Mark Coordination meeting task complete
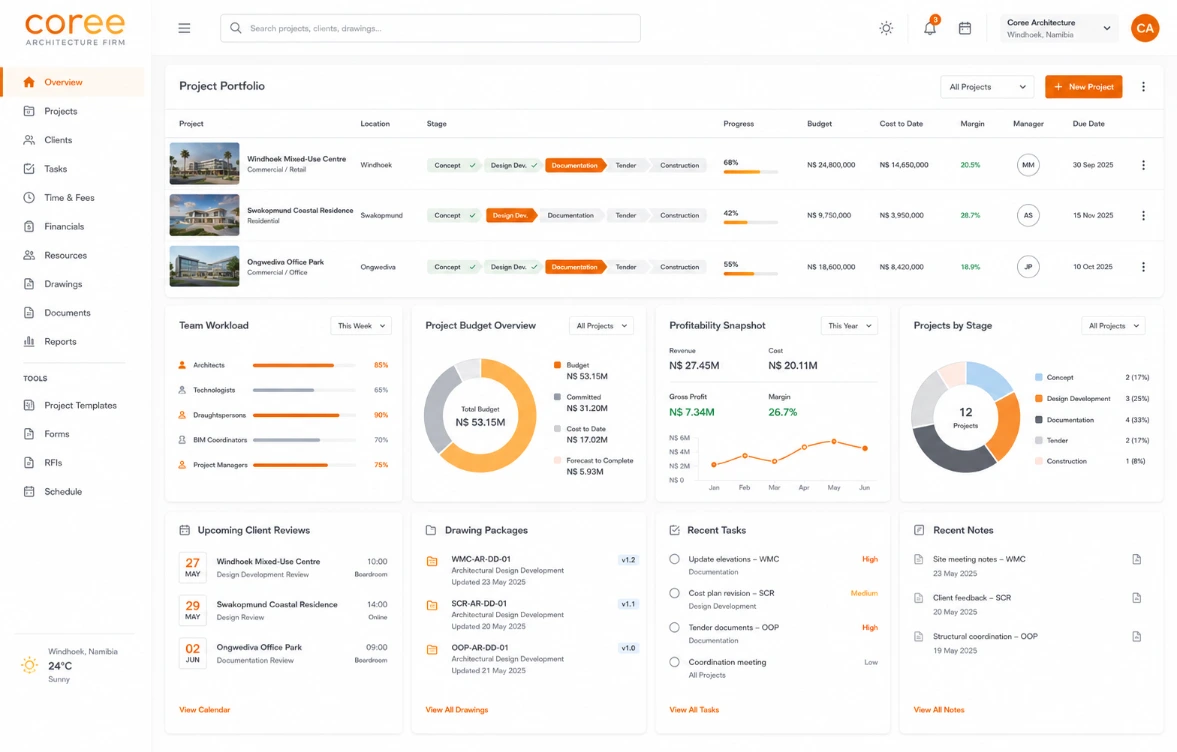The width and height of the screenshot is (1177, 752). point(674,662)
